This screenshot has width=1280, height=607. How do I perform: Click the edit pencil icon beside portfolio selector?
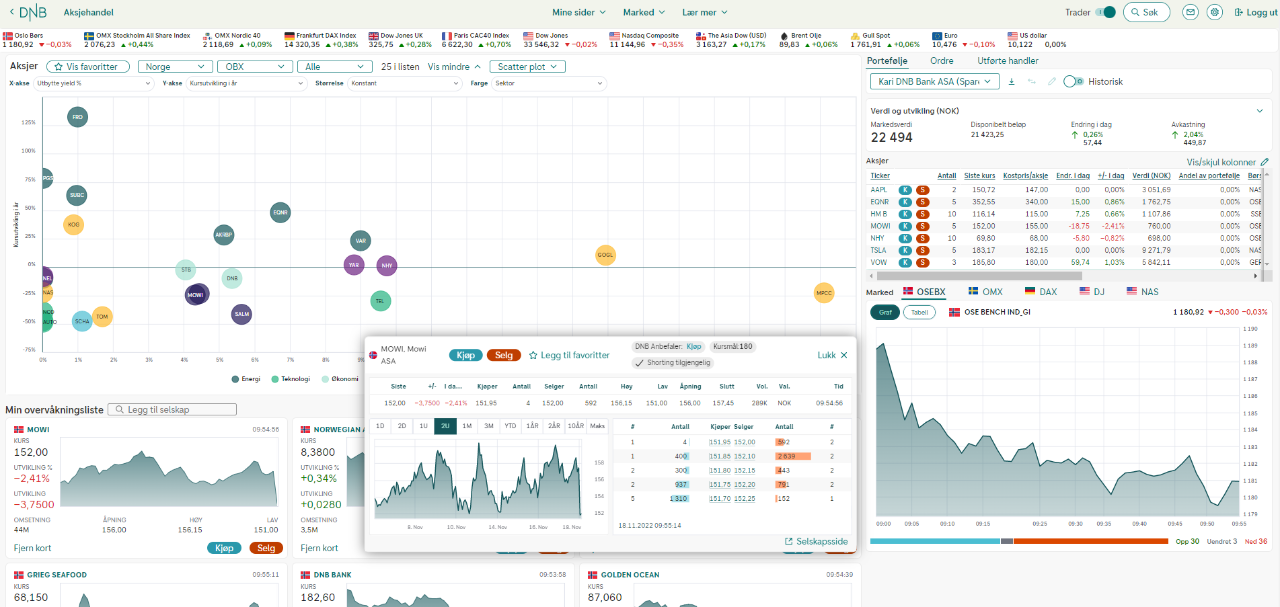1051,81
